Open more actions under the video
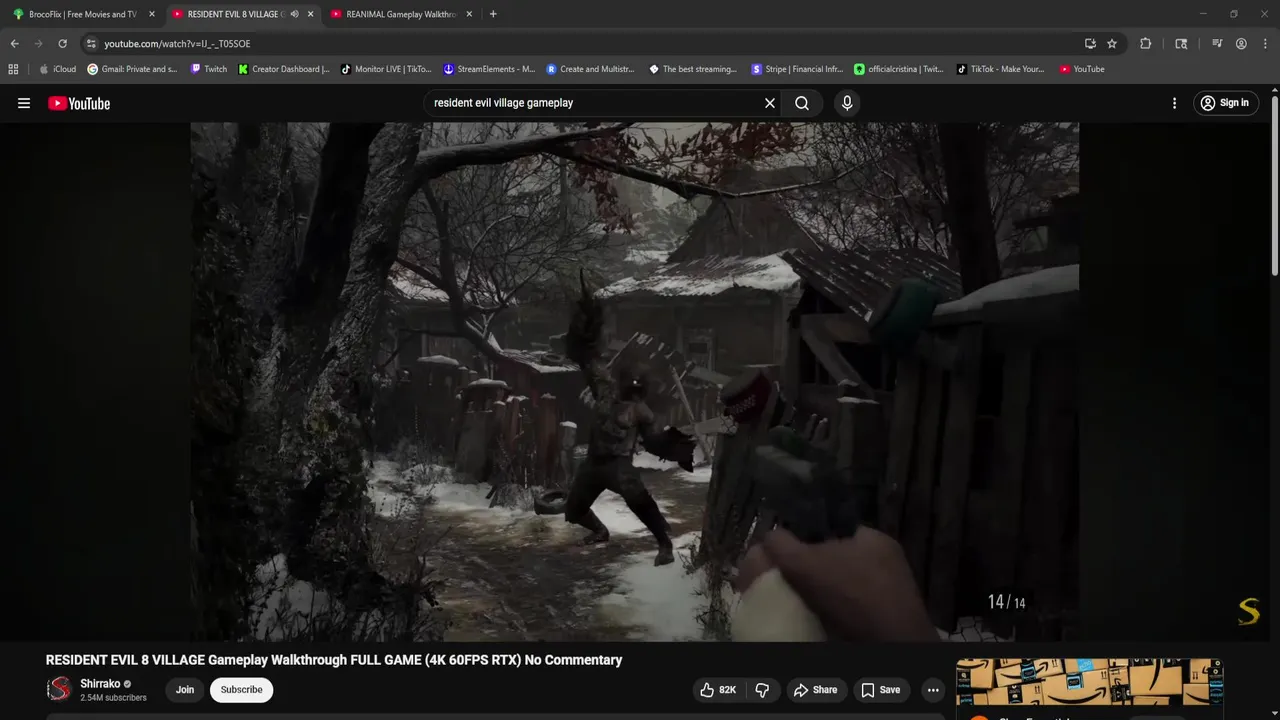 tap(933, 690)
